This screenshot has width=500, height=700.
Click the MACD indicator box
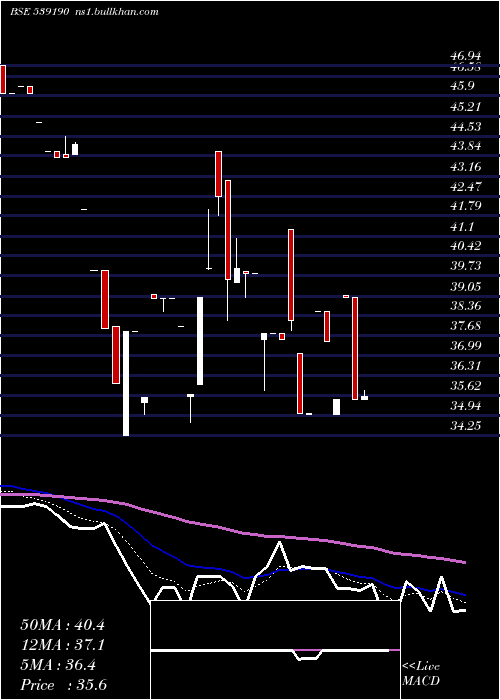click(x=275, y=650)
